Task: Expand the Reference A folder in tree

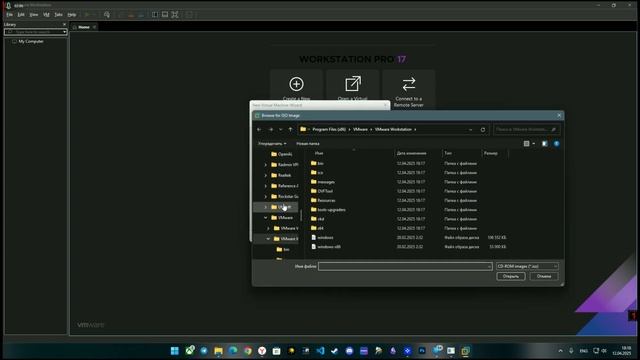Action: [266, 186]
